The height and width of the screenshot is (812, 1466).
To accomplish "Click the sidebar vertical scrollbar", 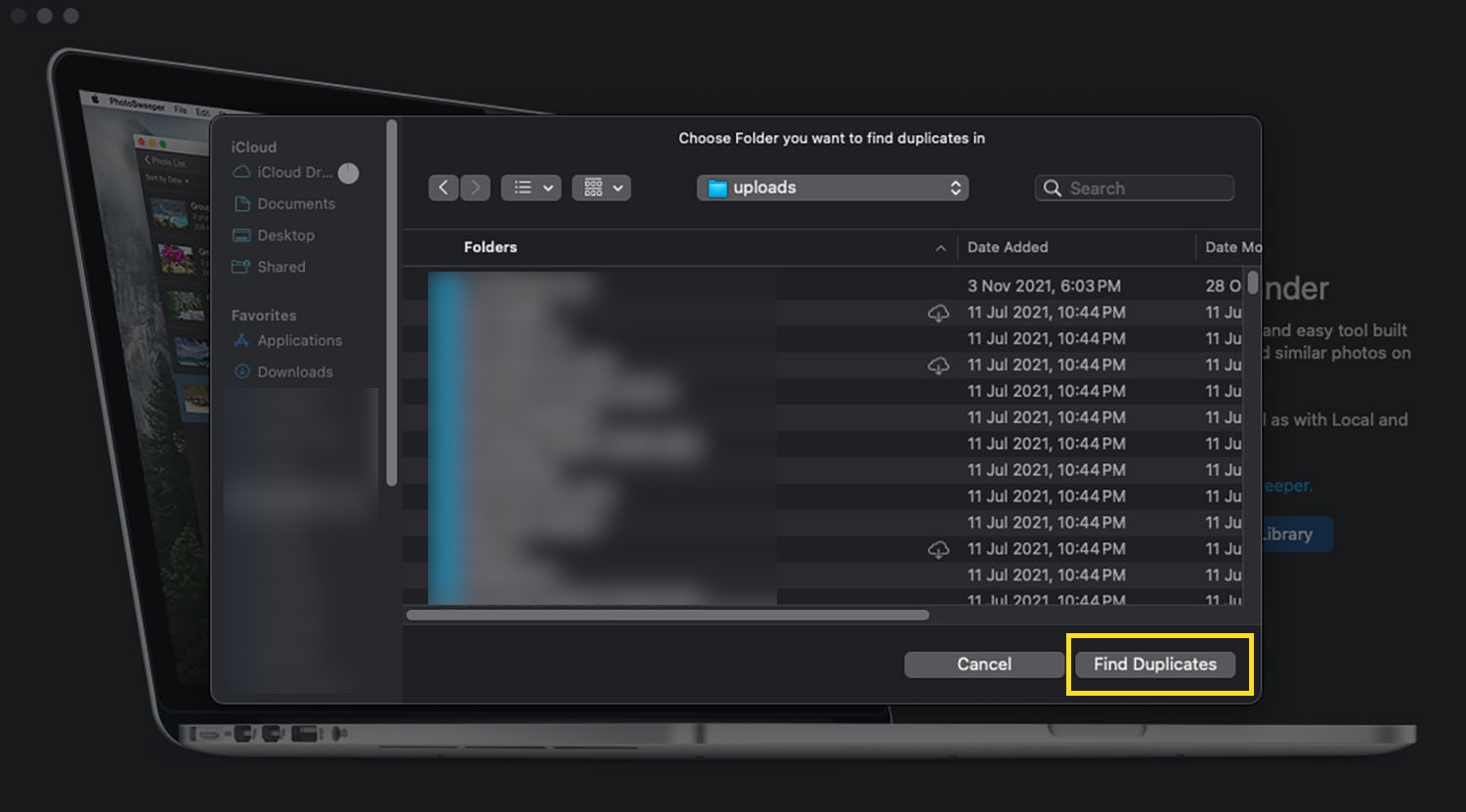I will (392, 303).
